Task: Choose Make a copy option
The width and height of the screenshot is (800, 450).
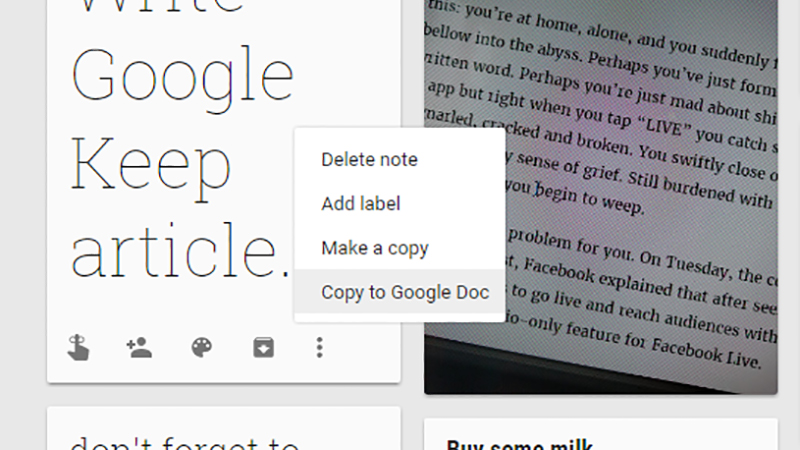Action: pyautogui.click(x=400, y=248)
